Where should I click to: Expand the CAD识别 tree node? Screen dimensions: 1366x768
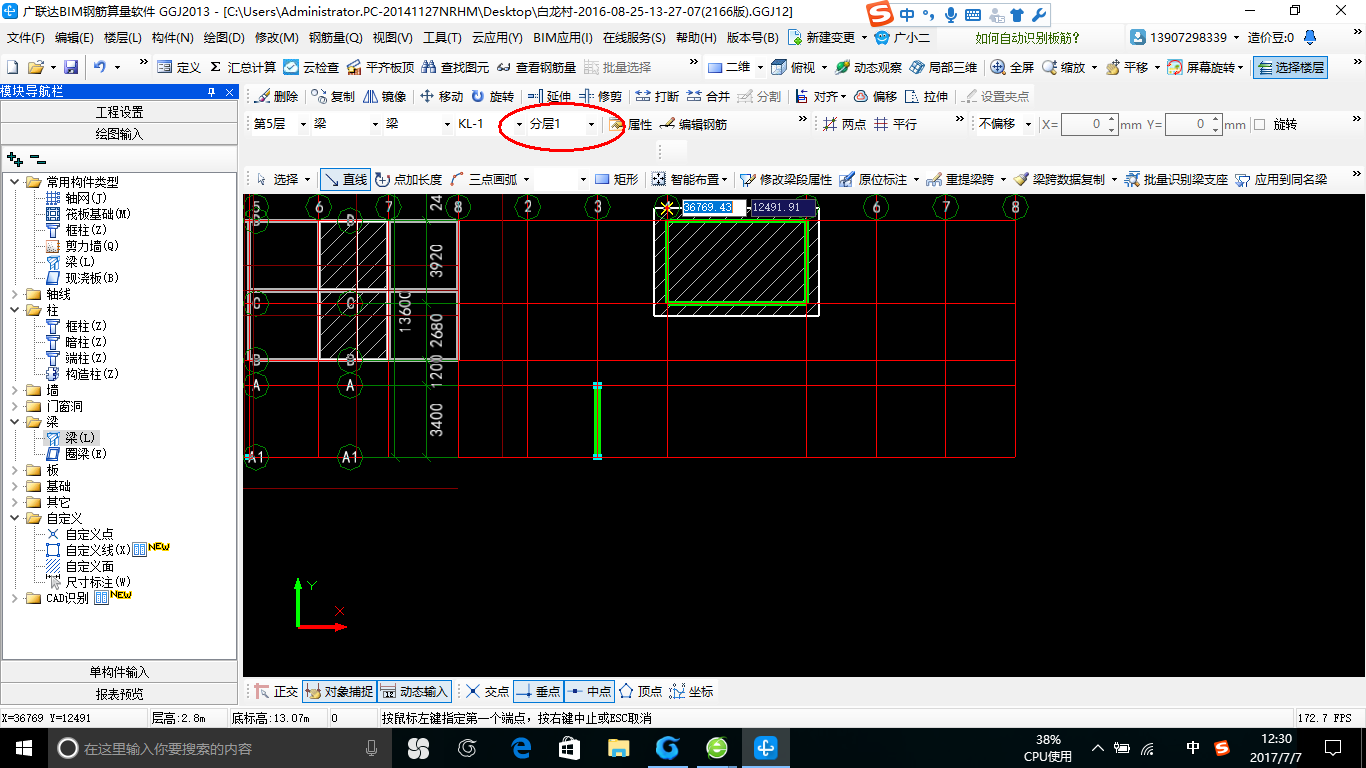coord(16,598)
